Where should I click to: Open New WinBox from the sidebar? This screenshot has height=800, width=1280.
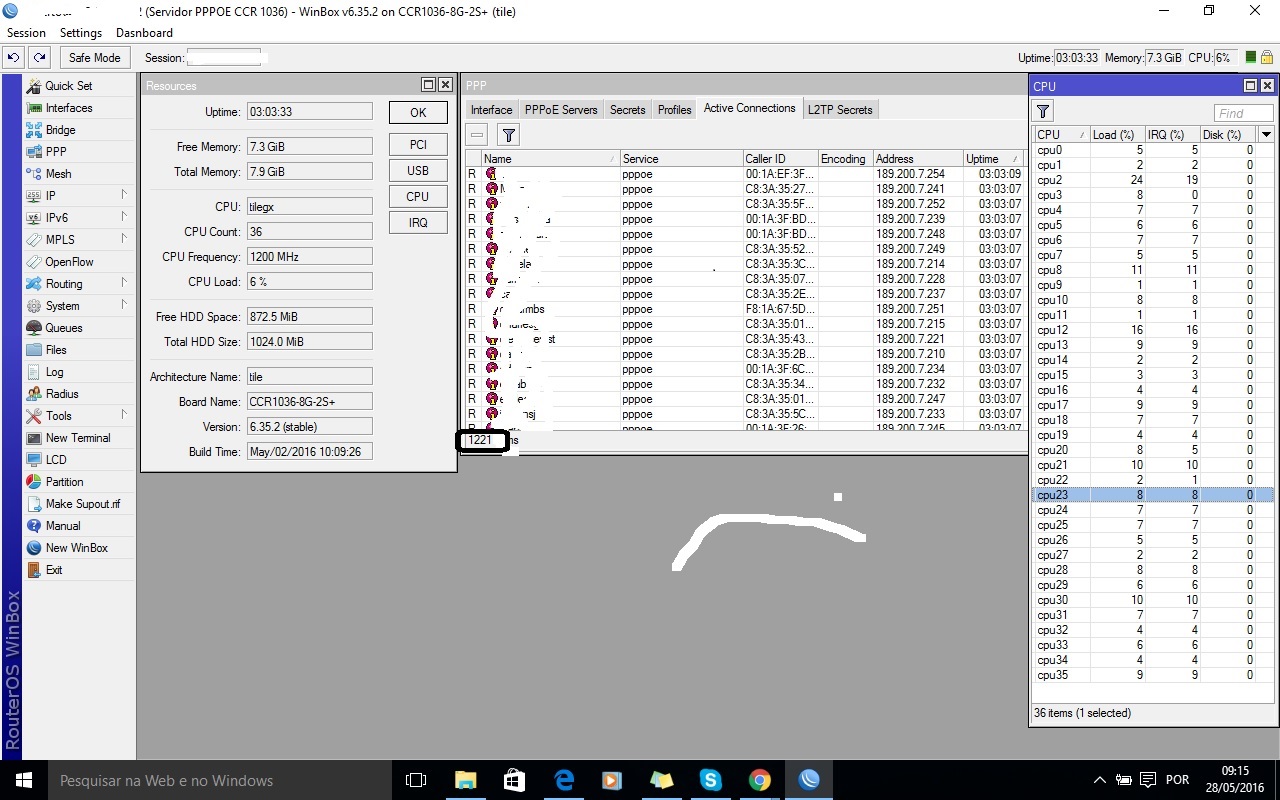tap(76, 548)
